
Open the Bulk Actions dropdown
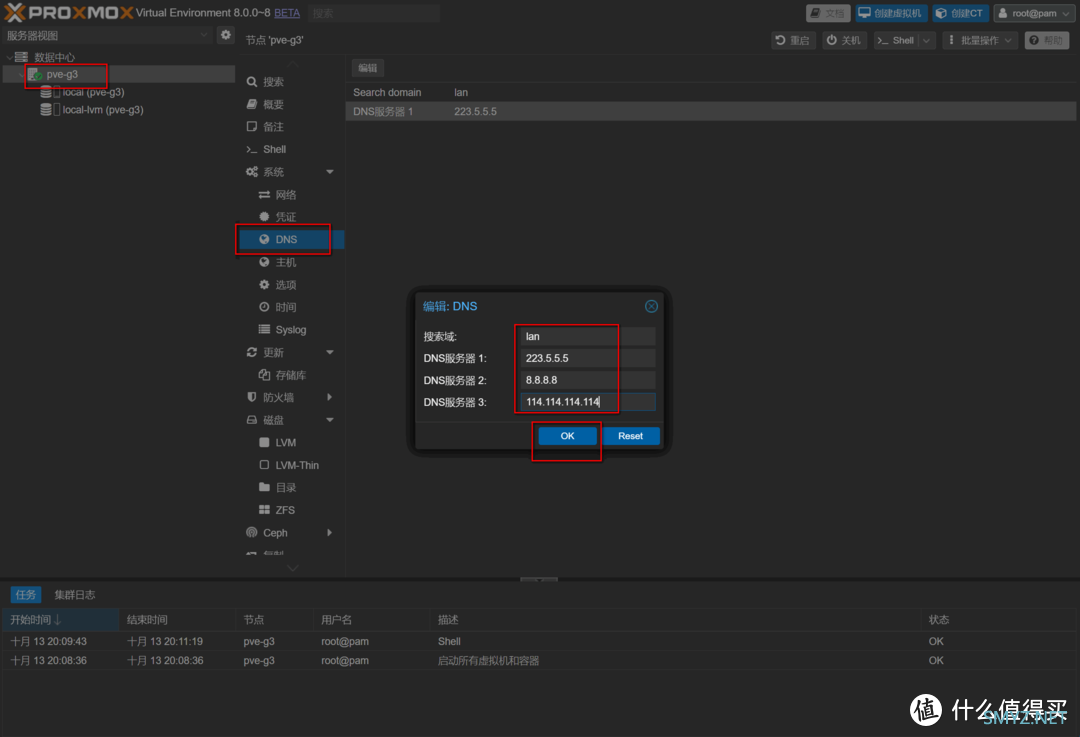pos(979,41)
